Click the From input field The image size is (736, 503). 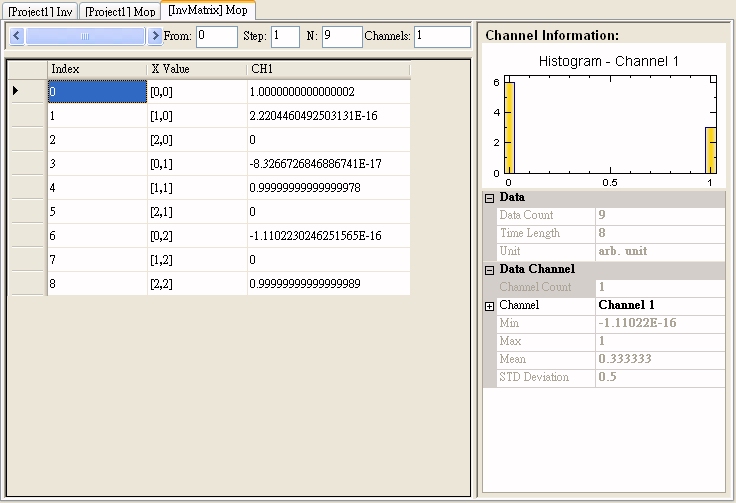(x=216, y=36)
